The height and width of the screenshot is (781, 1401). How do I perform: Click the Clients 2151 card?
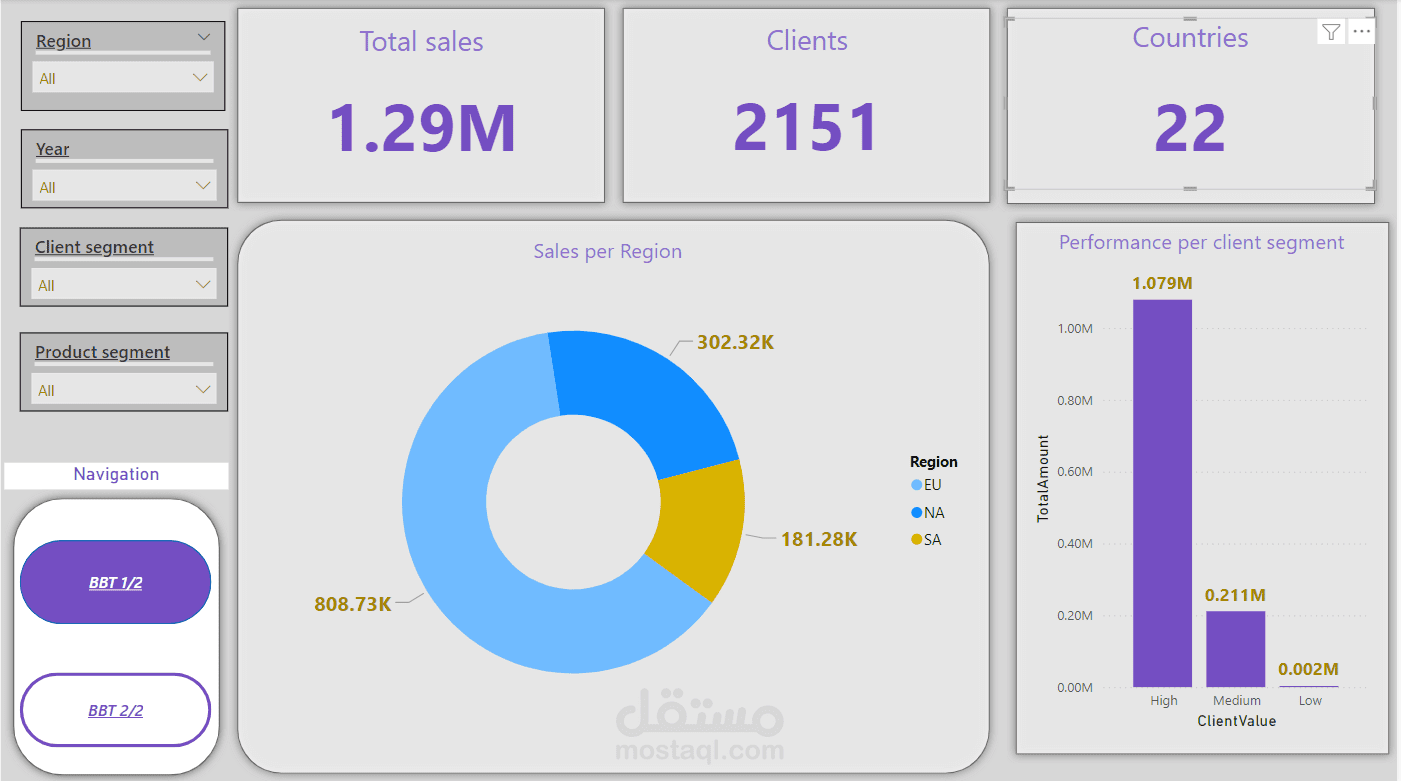pos(807,105)
